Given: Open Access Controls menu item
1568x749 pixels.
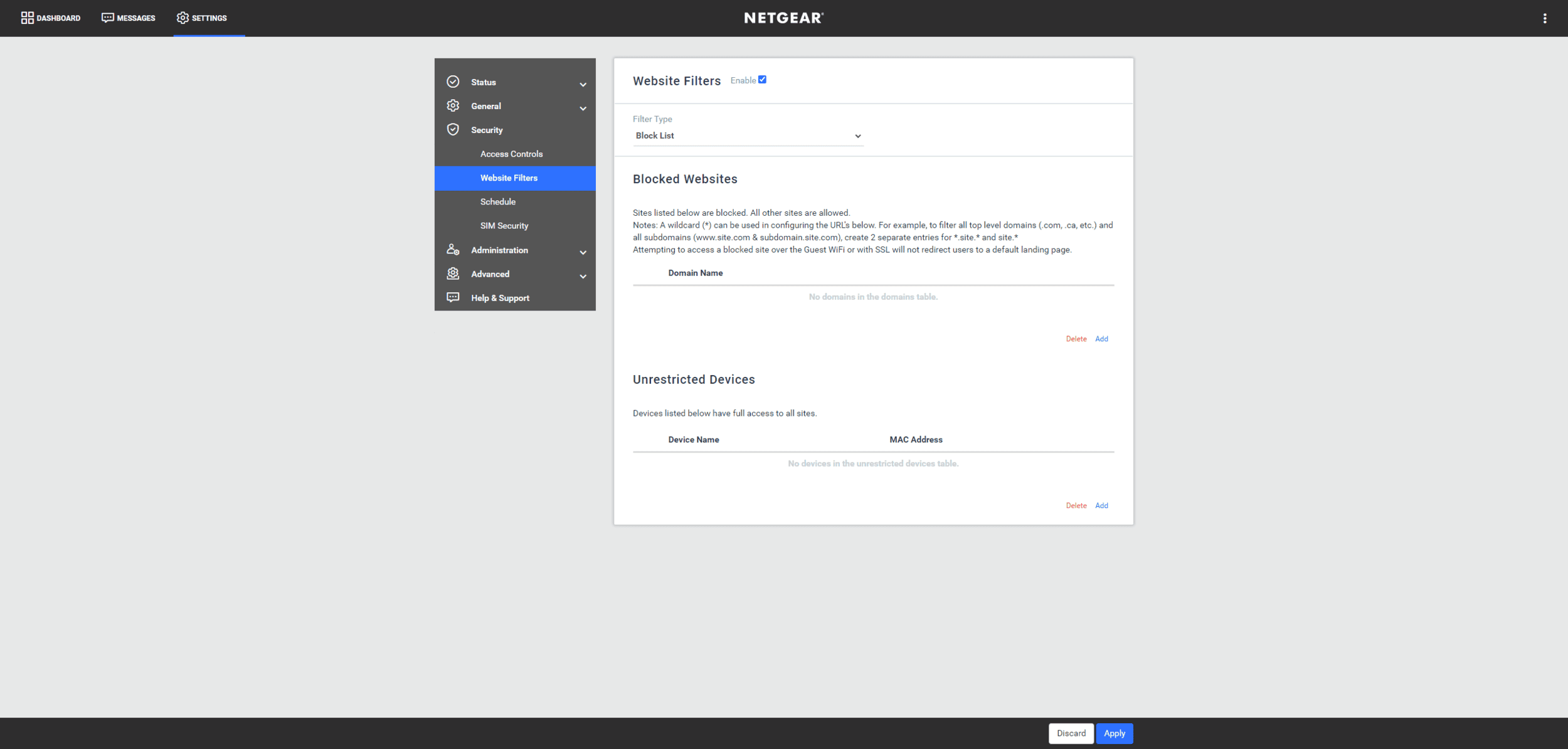Looking at the screenshot, I should pyautogui.click(x=511, y=154).
